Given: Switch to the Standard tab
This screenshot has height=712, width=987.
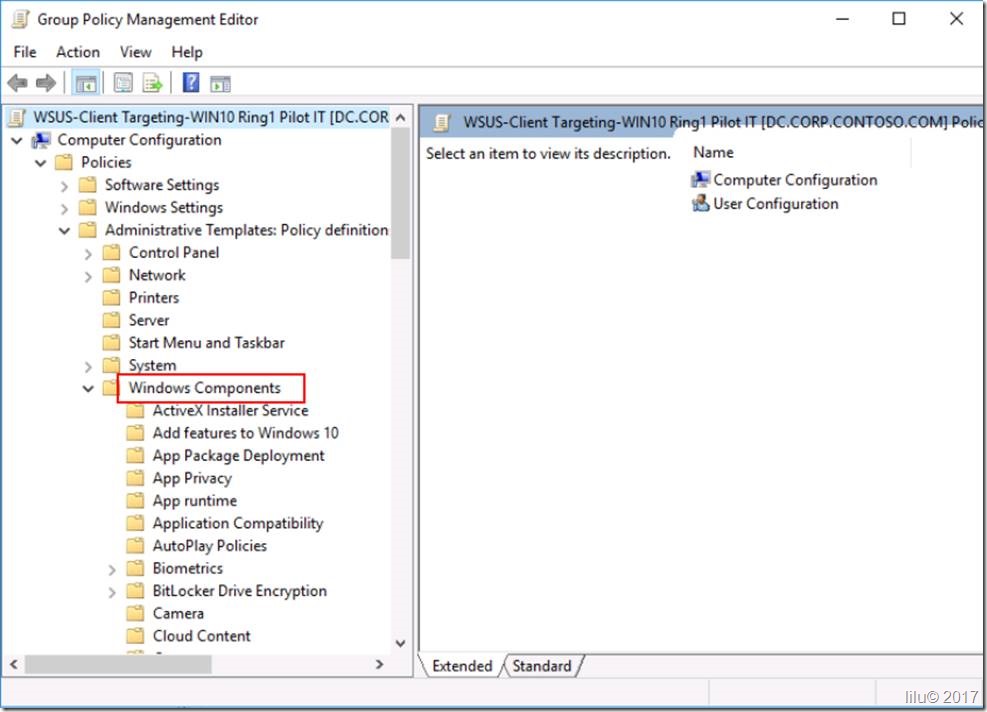Looking at the screenshot, I should tap(542, 666).
